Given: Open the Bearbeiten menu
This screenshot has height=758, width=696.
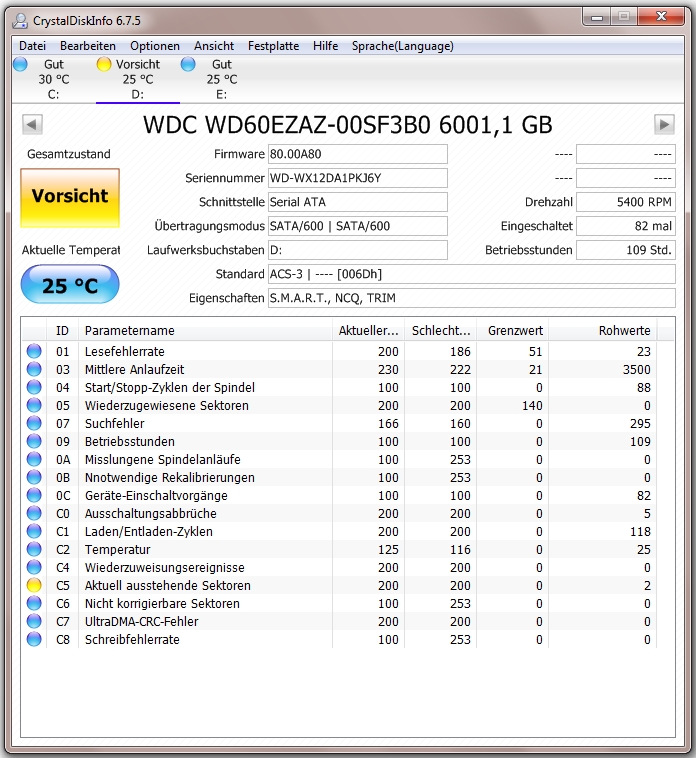Looking at the screenshot, I should (88, 46).
